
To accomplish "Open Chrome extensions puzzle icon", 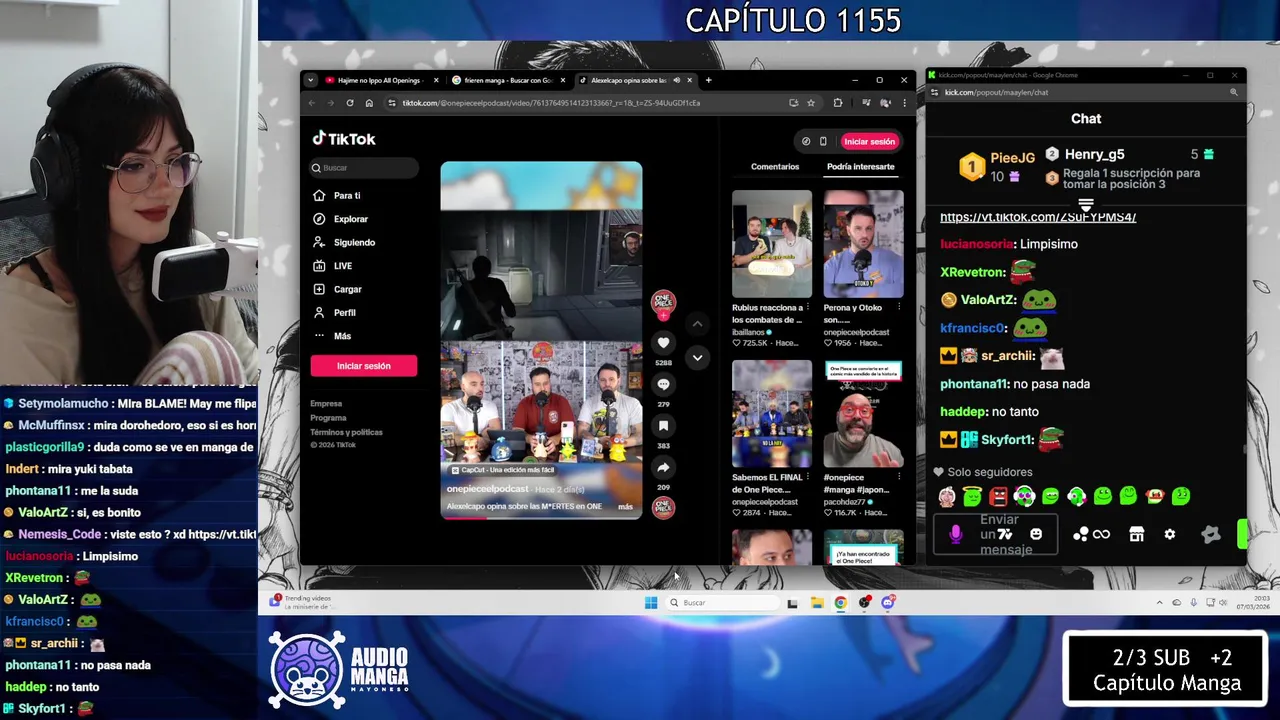I will pyautogui.click(x=837, y=103).
